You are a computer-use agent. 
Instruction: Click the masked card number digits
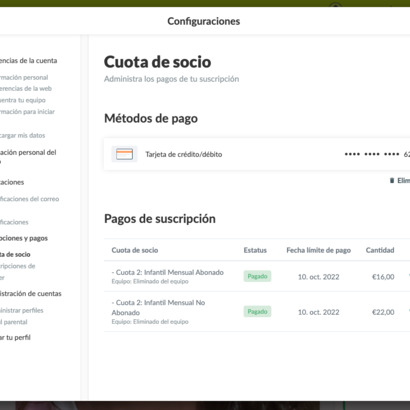[x=377, y=154]
